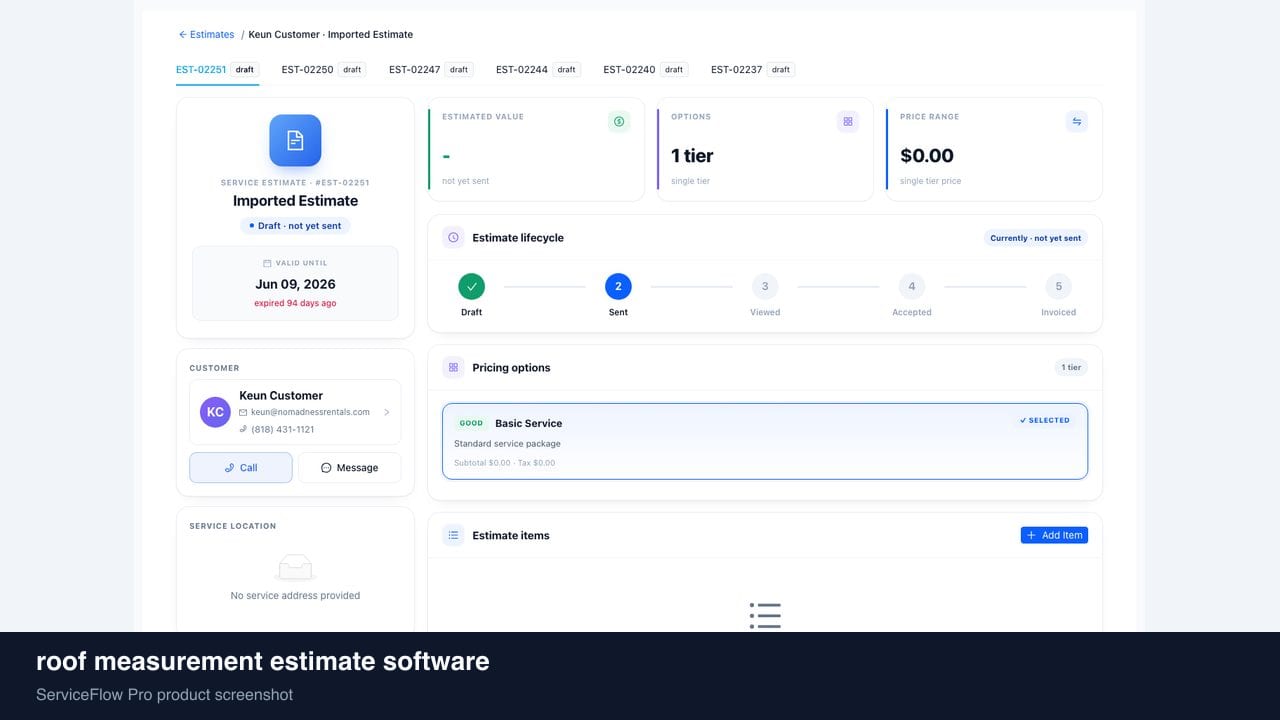Click the '1 tier' badge in Pricing options

1071,368
